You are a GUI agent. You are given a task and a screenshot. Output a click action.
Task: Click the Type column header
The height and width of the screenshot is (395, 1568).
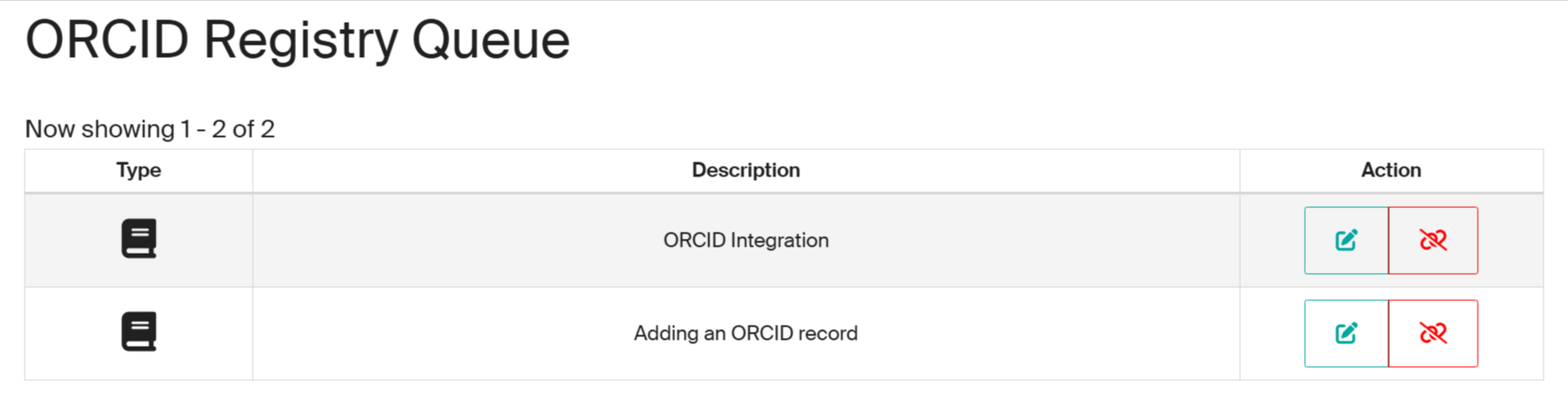(139, 170)
